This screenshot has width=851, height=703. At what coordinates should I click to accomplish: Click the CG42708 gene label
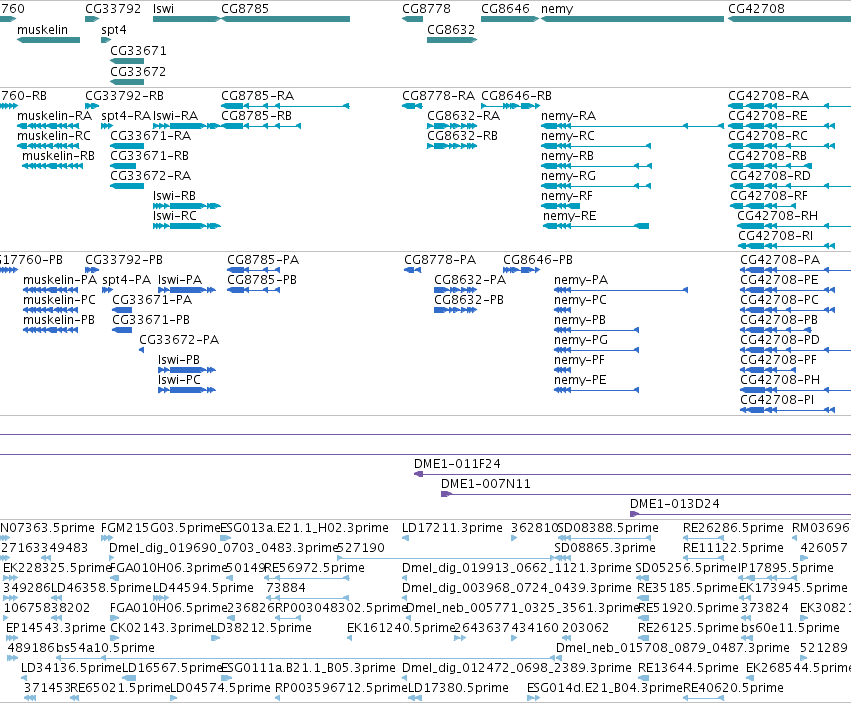click(x=756, y=9)
